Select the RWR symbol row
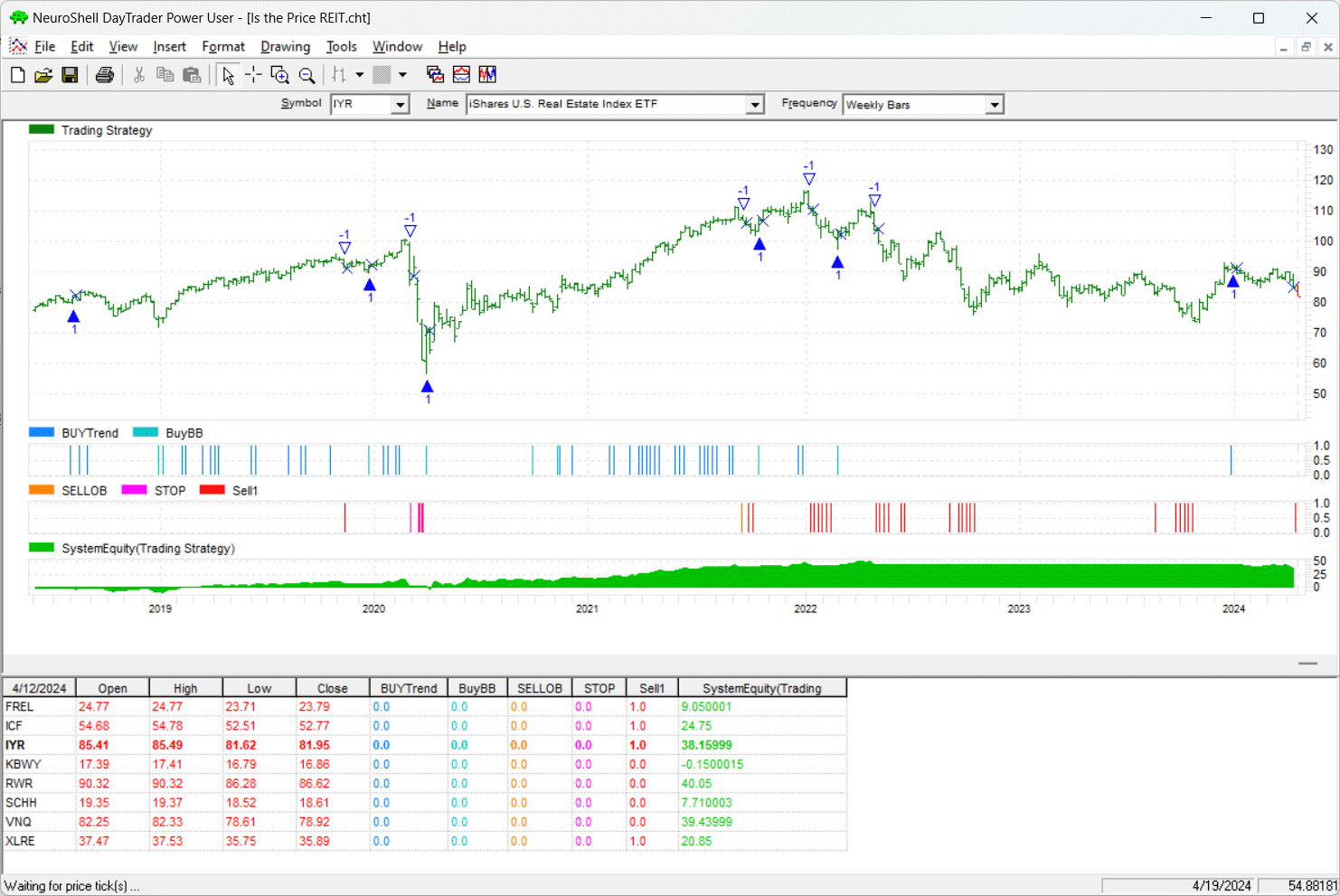The width and height of the screenshot is (1340, 896). (425, 784)
